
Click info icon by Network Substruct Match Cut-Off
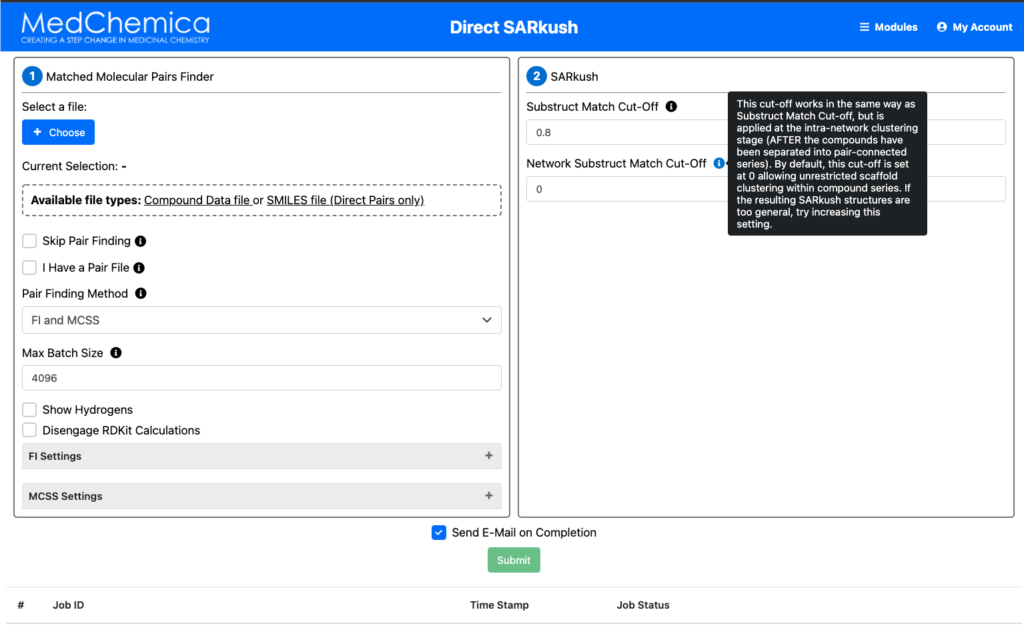pyautogui.click(x=719, y=163)
